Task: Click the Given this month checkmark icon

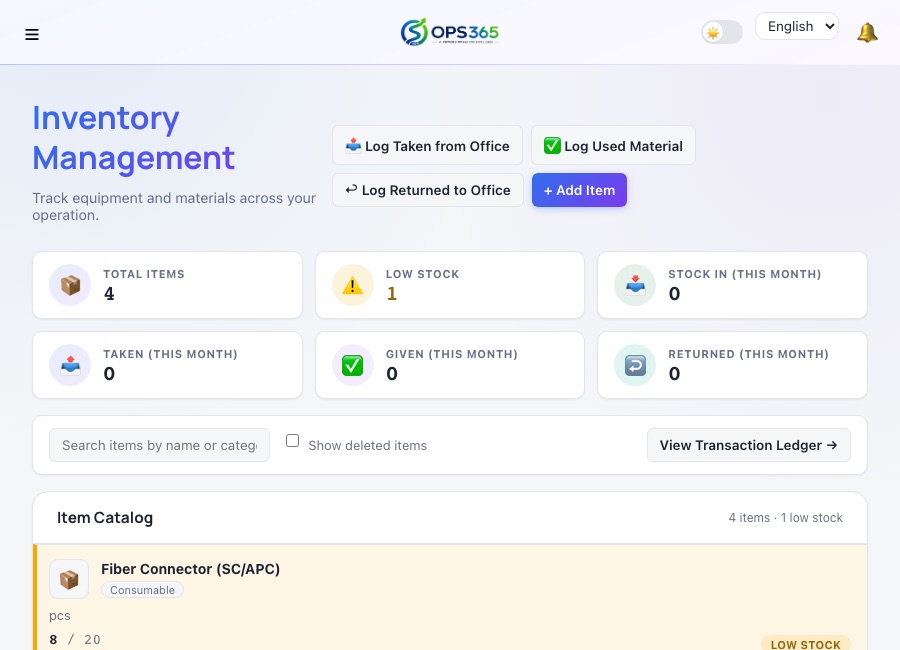Action: point(352,365)
